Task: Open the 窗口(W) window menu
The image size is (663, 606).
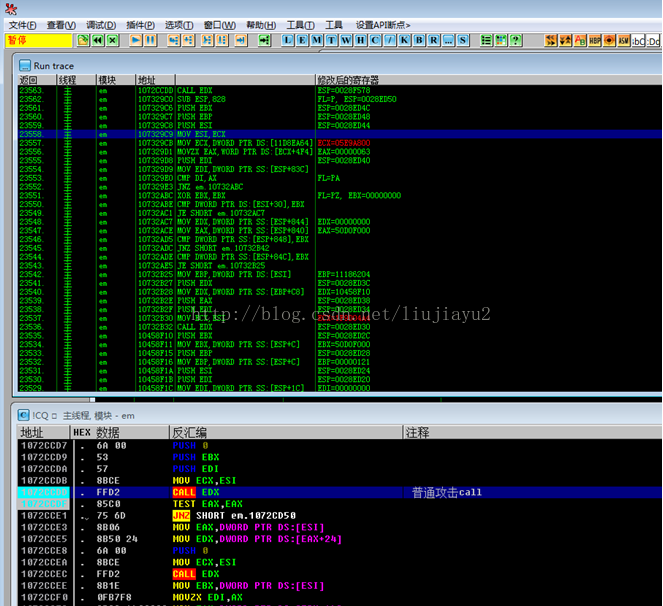Action: 219,25
